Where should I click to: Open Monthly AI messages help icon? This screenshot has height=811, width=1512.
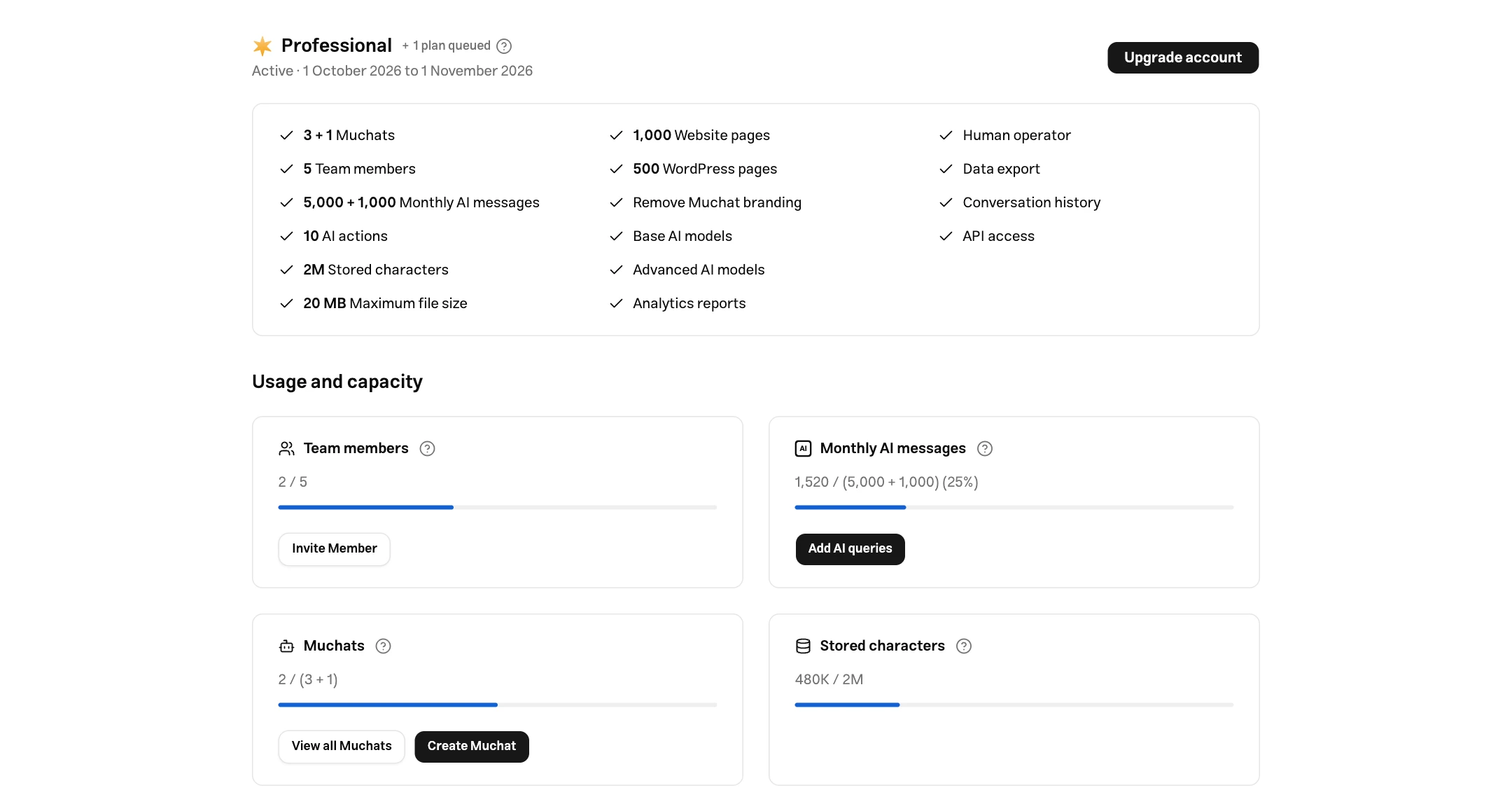point(985,449)
